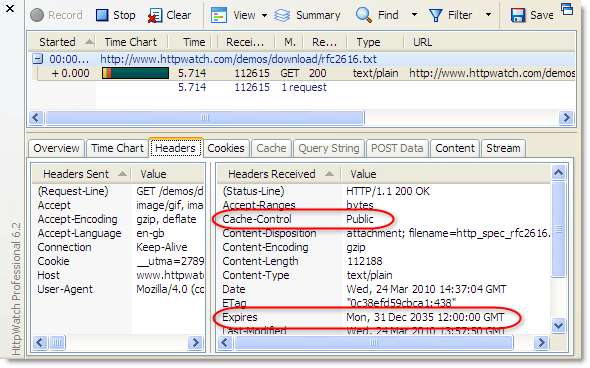Switch to the Overview tab
Screen dimensions: 590x368
click(x=56, y=148)
